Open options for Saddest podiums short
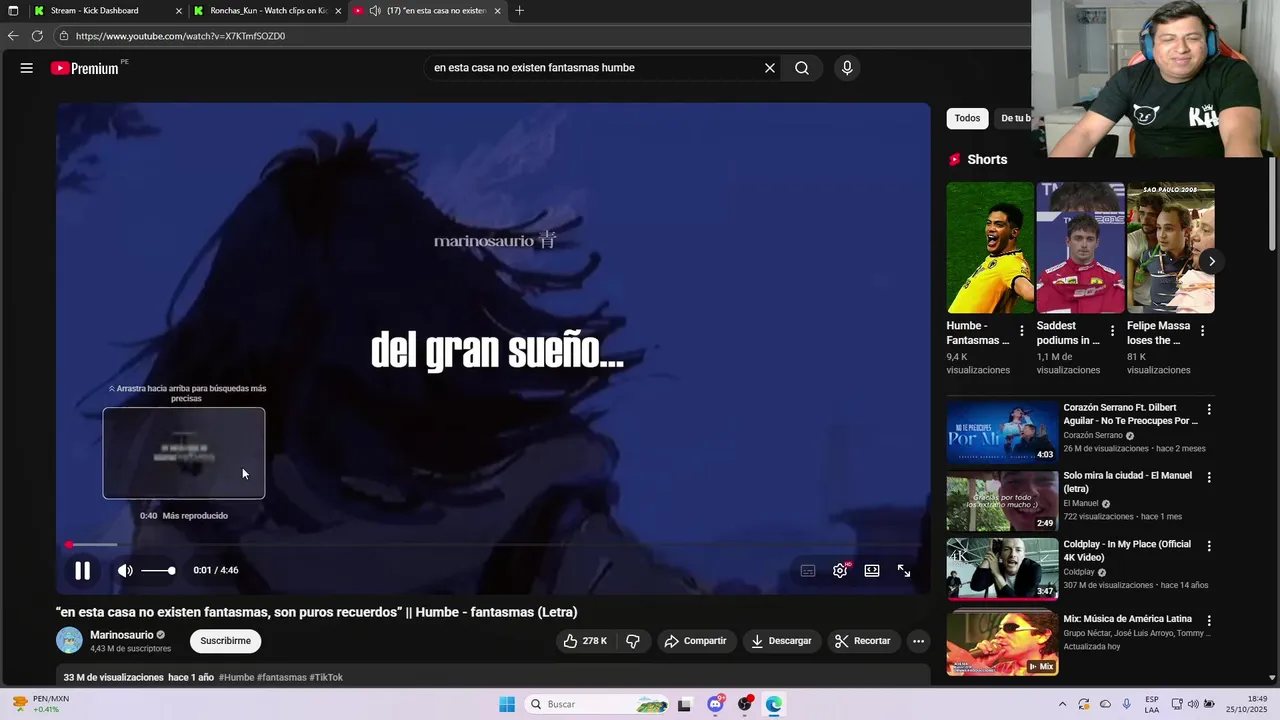Image resolution: width=1280 pixels, height=720 pixels. click(x=1112, y=330)
